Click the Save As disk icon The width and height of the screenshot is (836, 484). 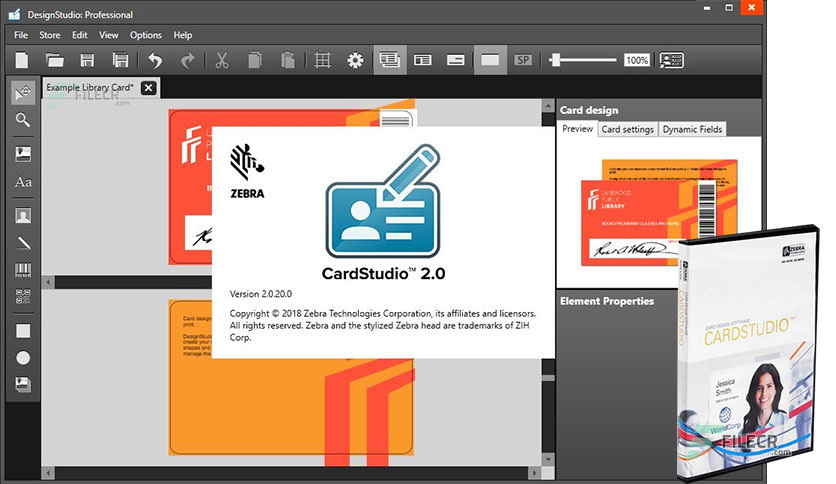(120, 60)
